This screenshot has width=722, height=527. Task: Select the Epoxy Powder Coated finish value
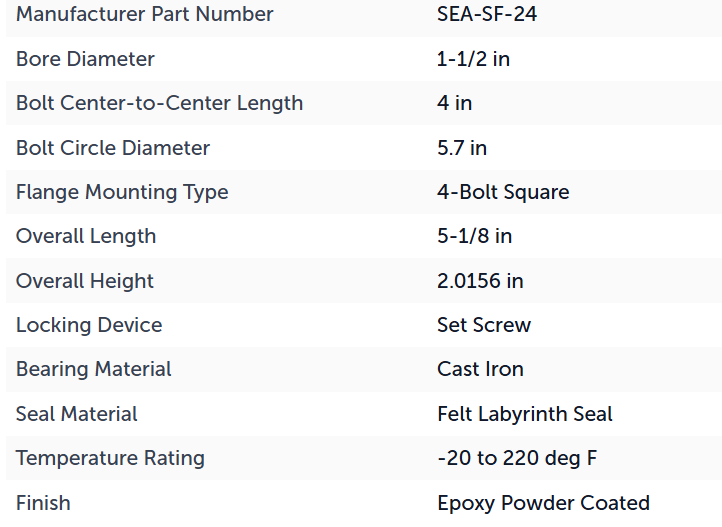point(543,503)
